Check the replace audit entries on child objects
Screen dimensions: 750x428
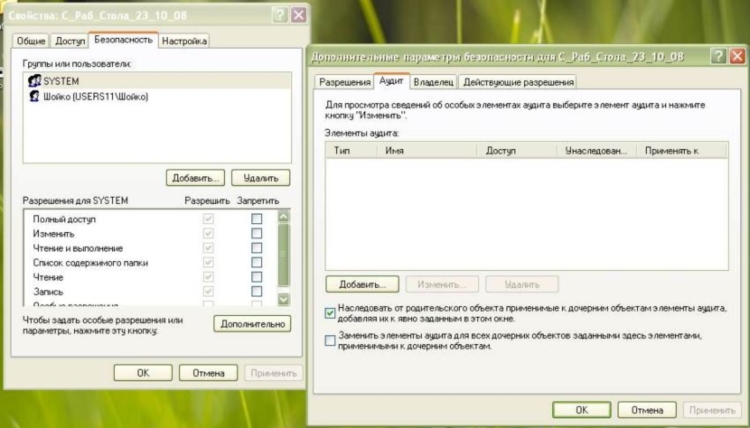pos(331,340)
